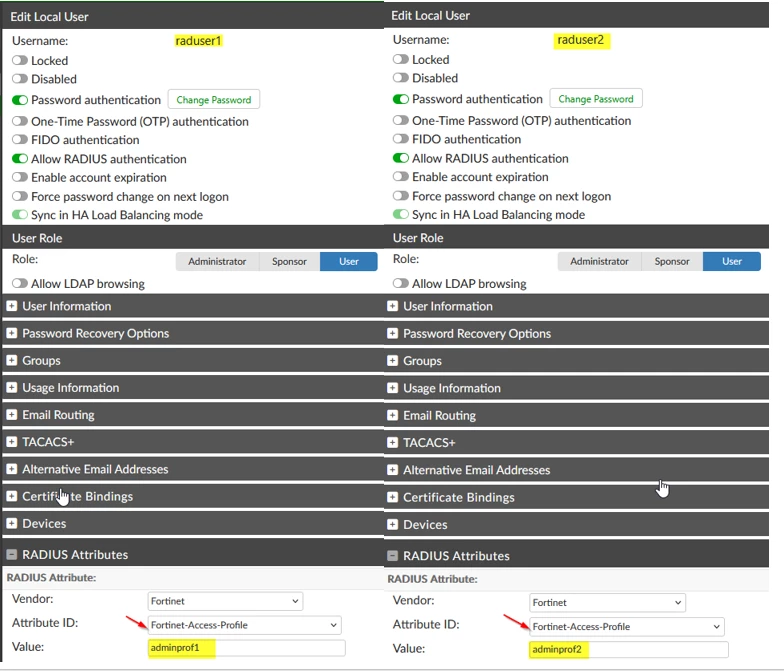784x671 pixels.
Task: Collapse RADIUS Attributes section header for raduser1
Action: pyautogui.click(x=193, y=554)
